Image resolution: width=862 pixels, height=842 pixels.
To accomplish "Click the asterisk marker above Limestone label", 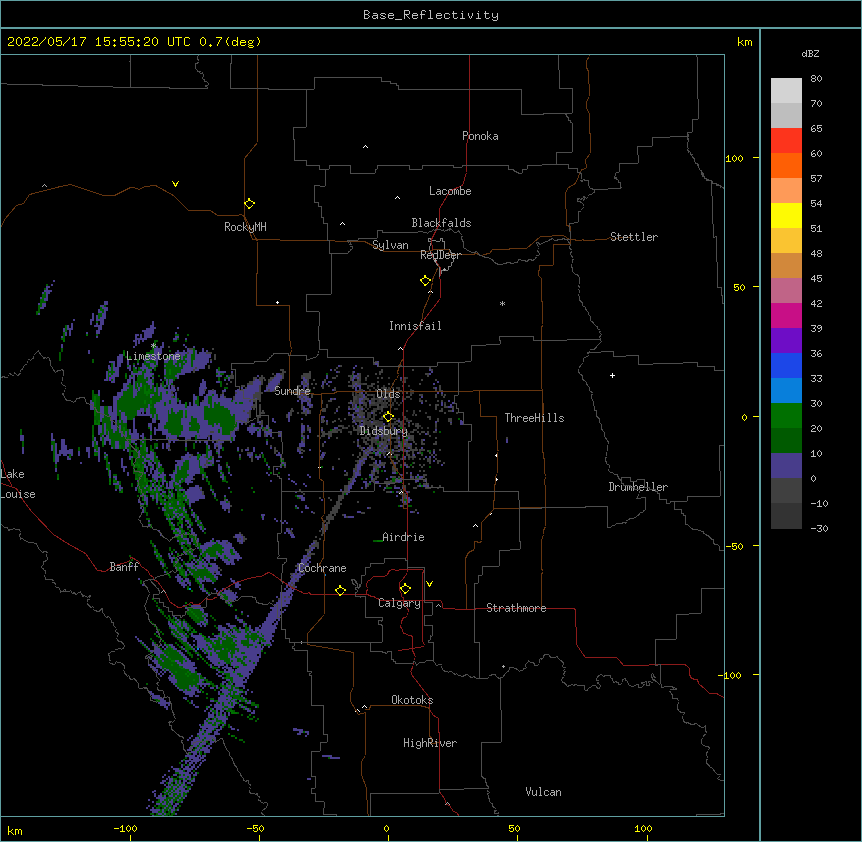I will pyautogui.click(x=153, y=346).
